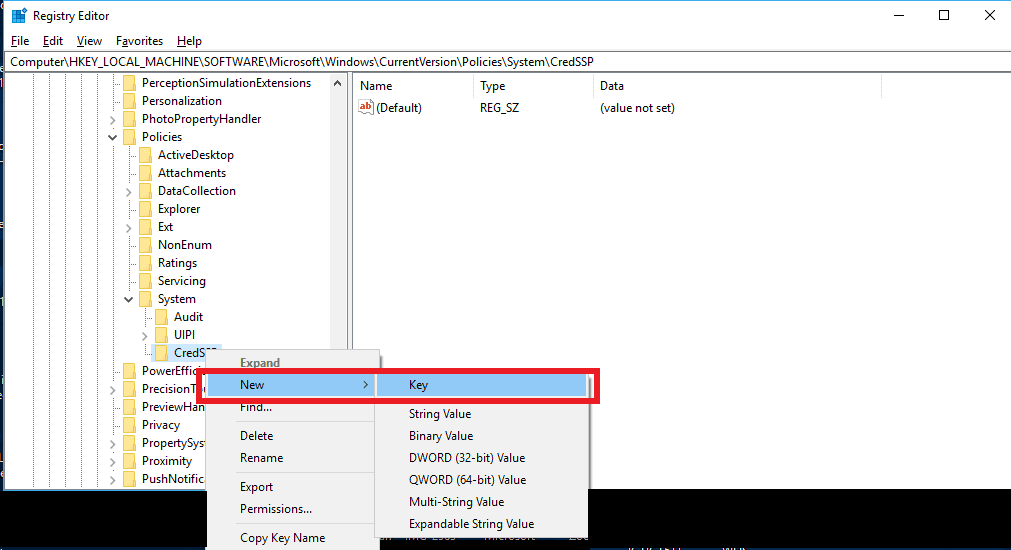Open the Help menu

189,41
